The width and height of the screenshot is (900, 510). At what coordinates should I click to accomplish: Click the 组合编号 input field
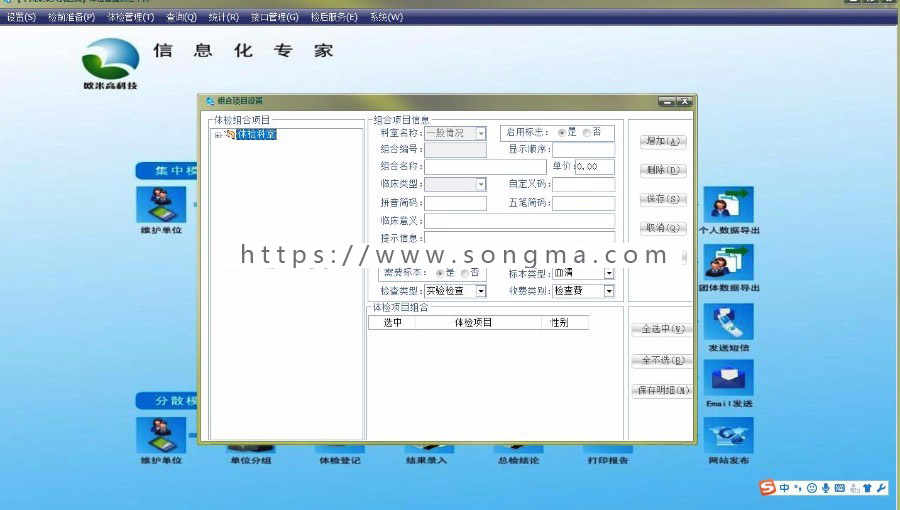coord(455,150)
